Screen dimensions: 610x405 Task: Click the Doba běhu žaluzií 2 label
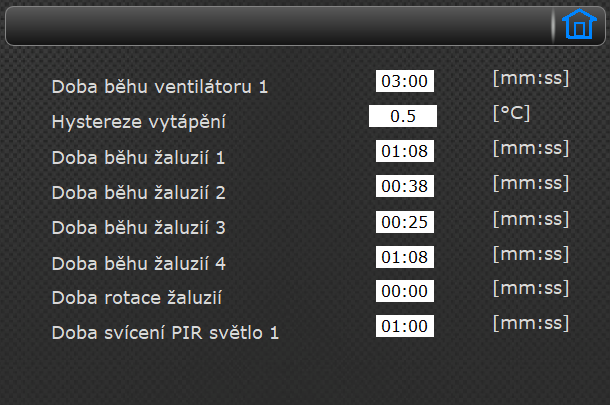138,193
